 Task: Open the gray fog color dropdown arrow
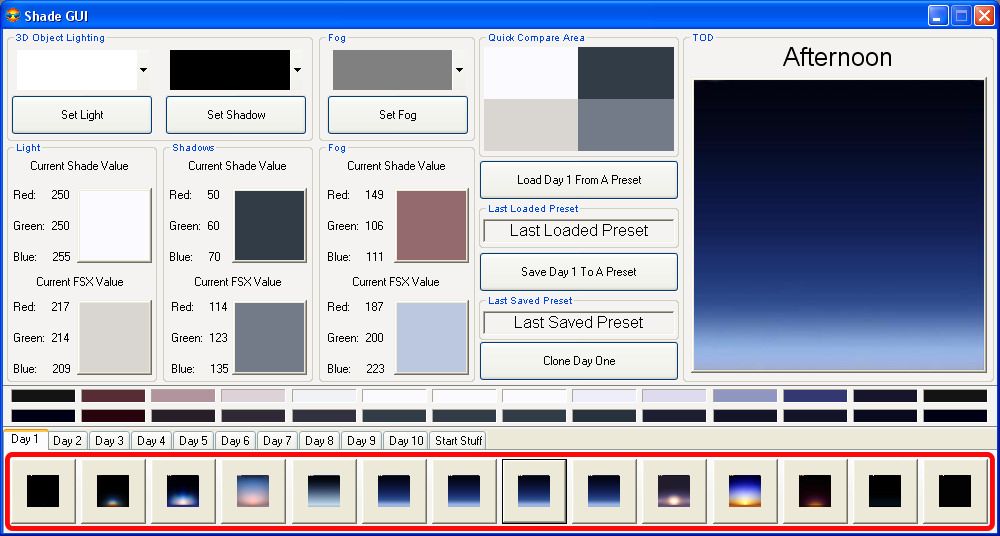point(459,70)
